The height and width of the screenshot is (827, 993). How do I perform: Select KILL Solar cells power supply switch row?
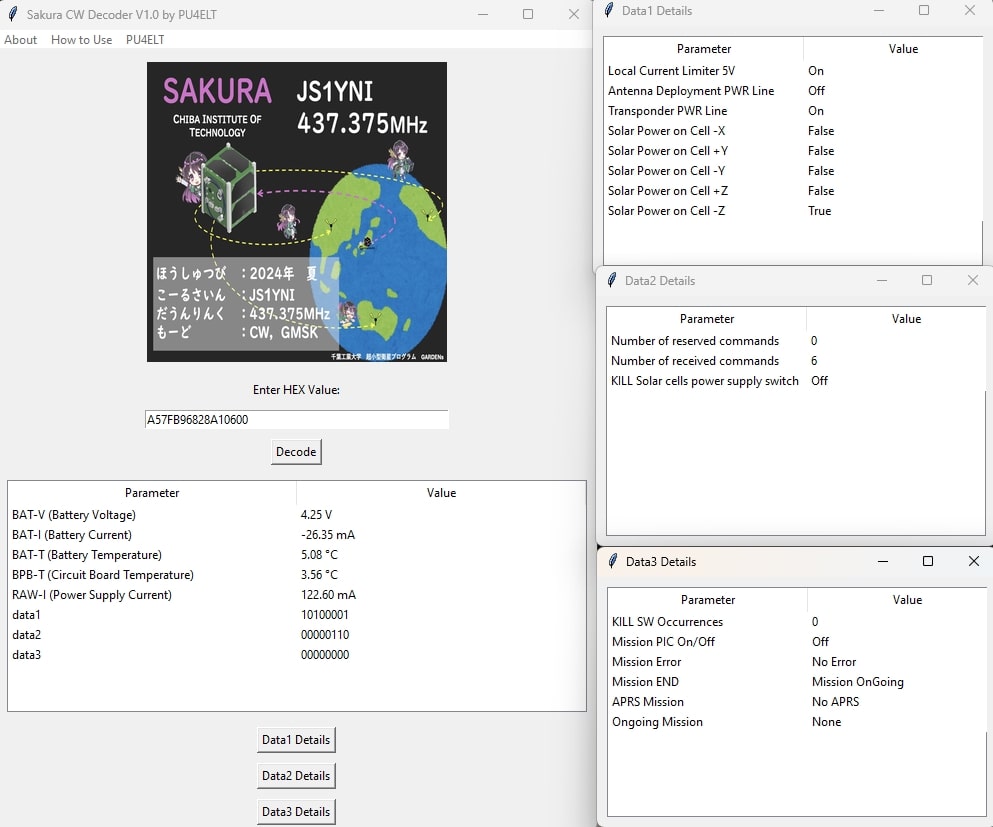click(x=796, y=381)
